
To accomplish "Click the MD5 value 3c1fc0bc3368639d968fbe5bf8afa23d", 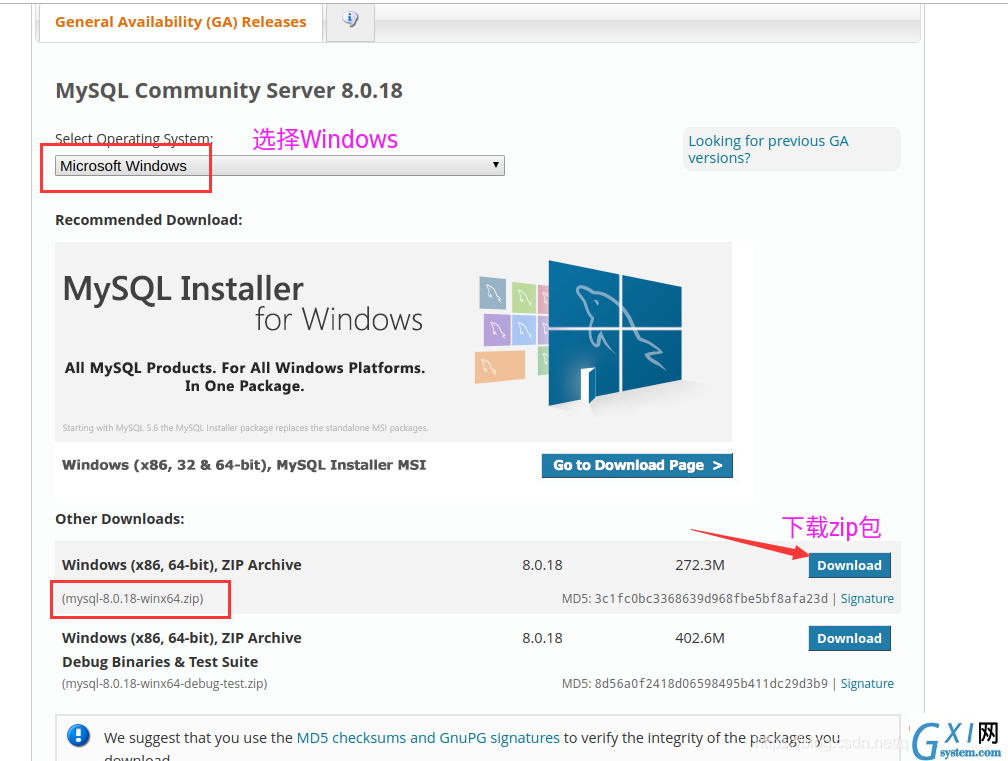I will click(711, 598).
